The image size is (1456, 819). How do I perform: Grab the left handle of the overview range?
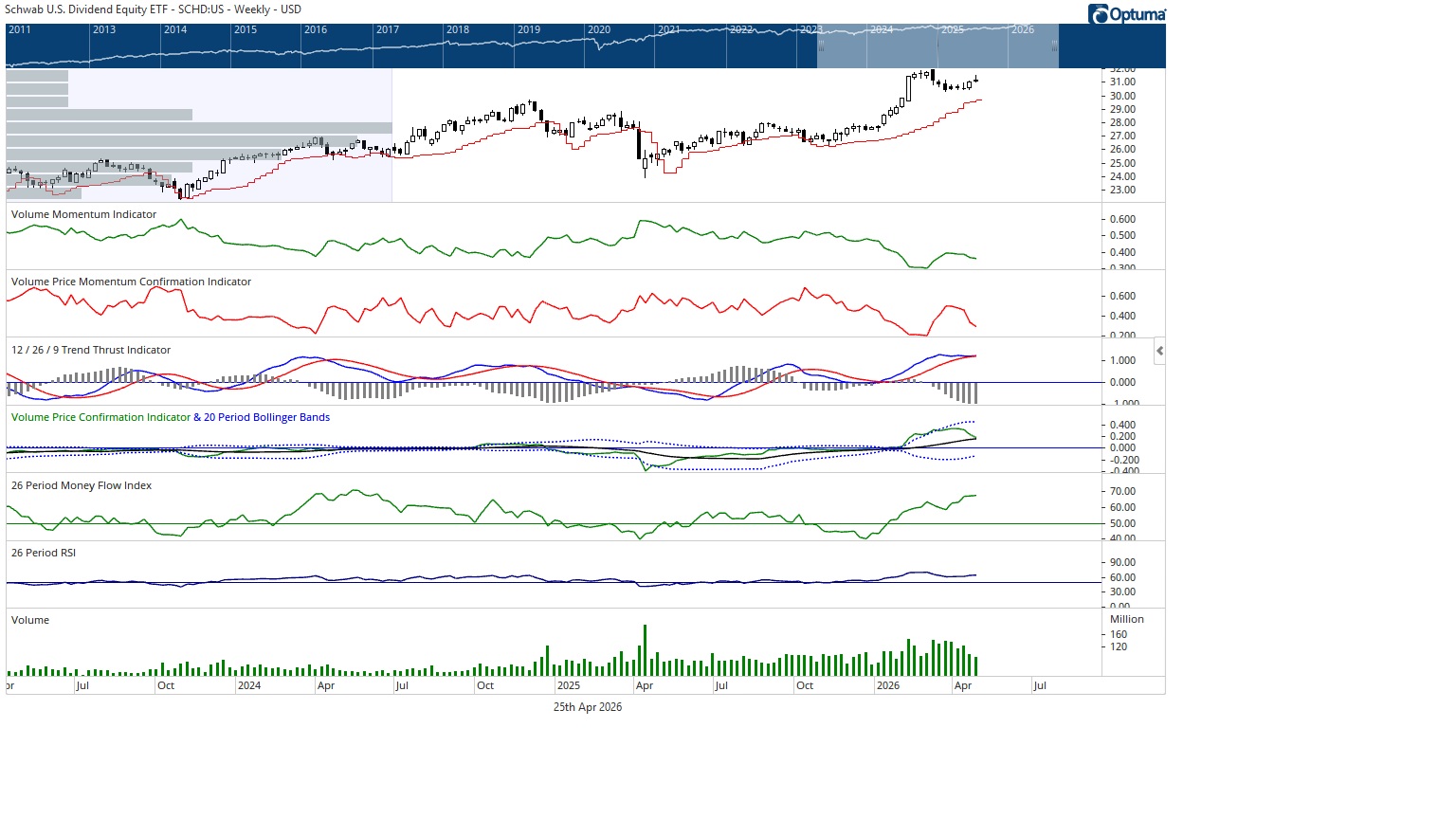pyautogui.click(x=821, y=46)
